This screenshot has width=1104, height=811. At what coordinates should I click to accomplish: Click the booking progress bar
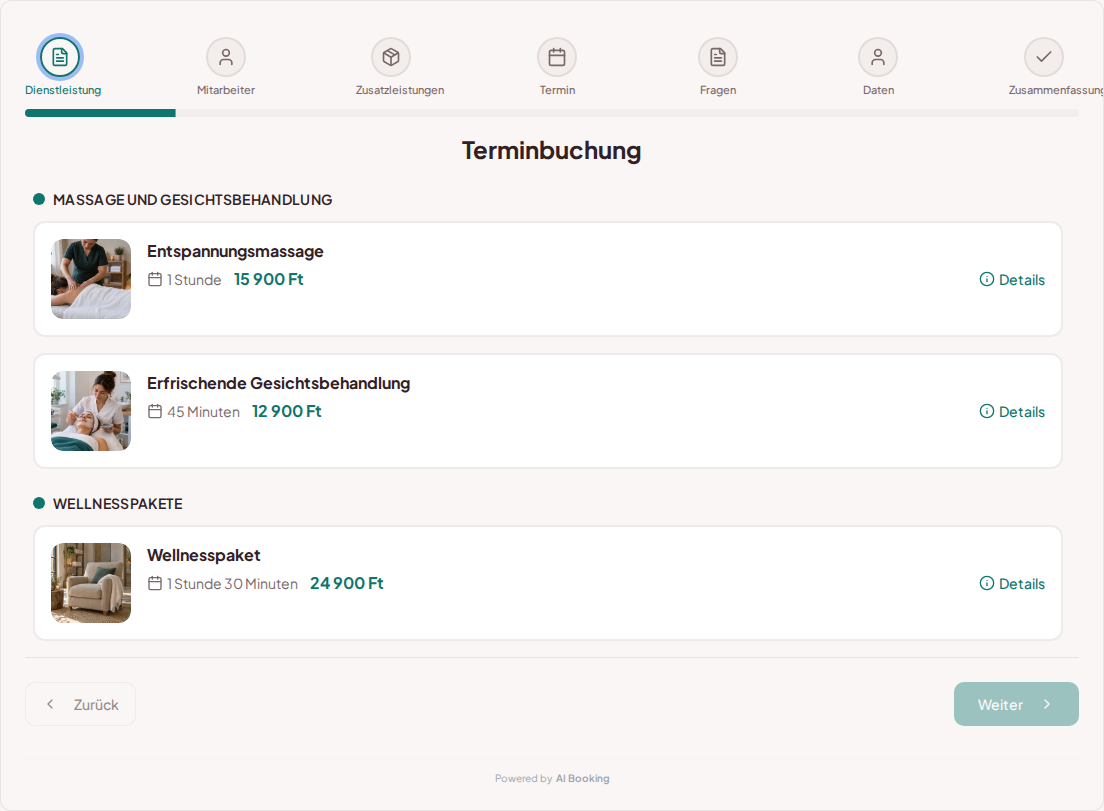click(x=552, y=113)
